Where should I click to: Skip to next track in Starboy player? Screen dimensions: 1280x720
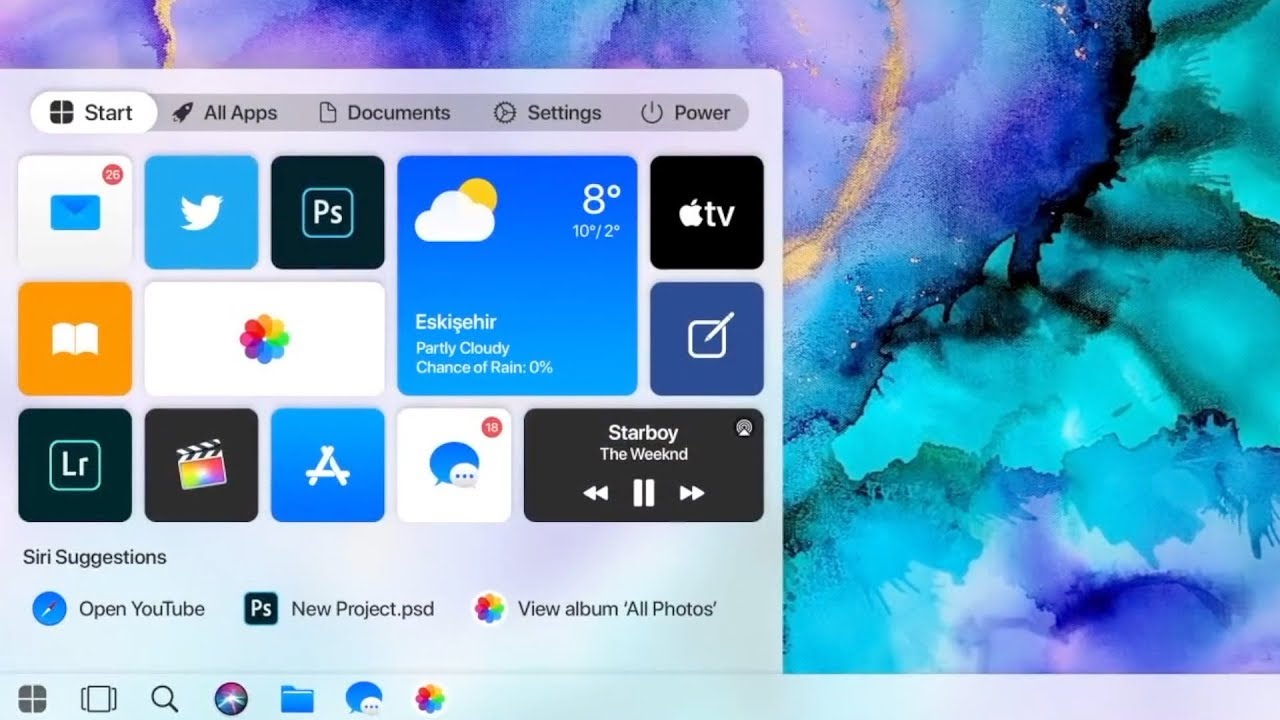pos(692,493)
